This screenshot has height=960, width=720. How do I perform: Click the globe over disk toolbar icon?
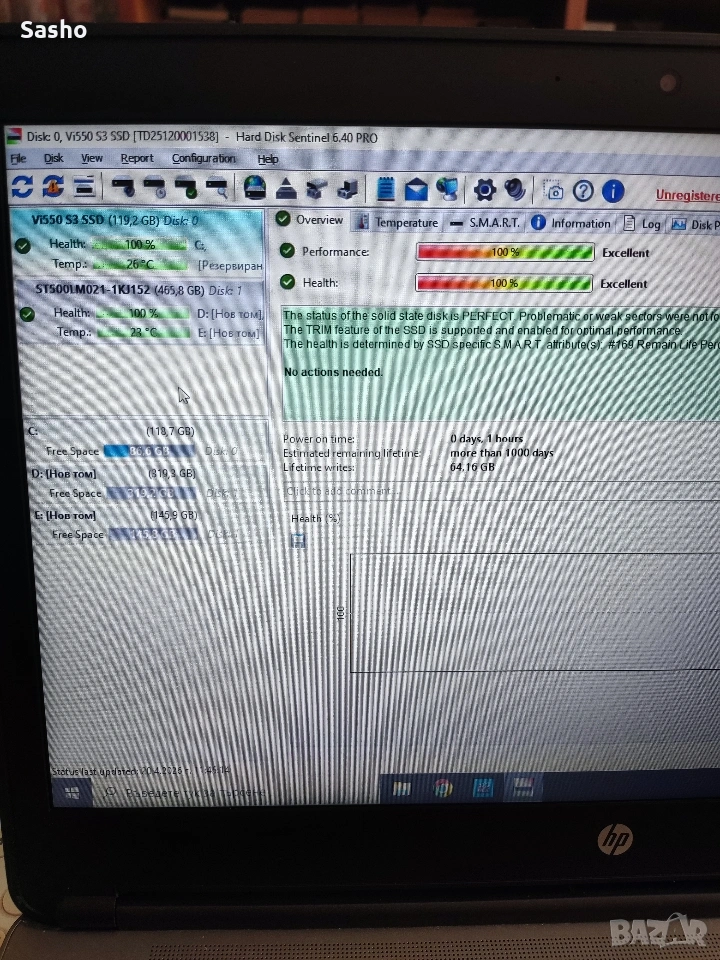click(x=255, y=188)
